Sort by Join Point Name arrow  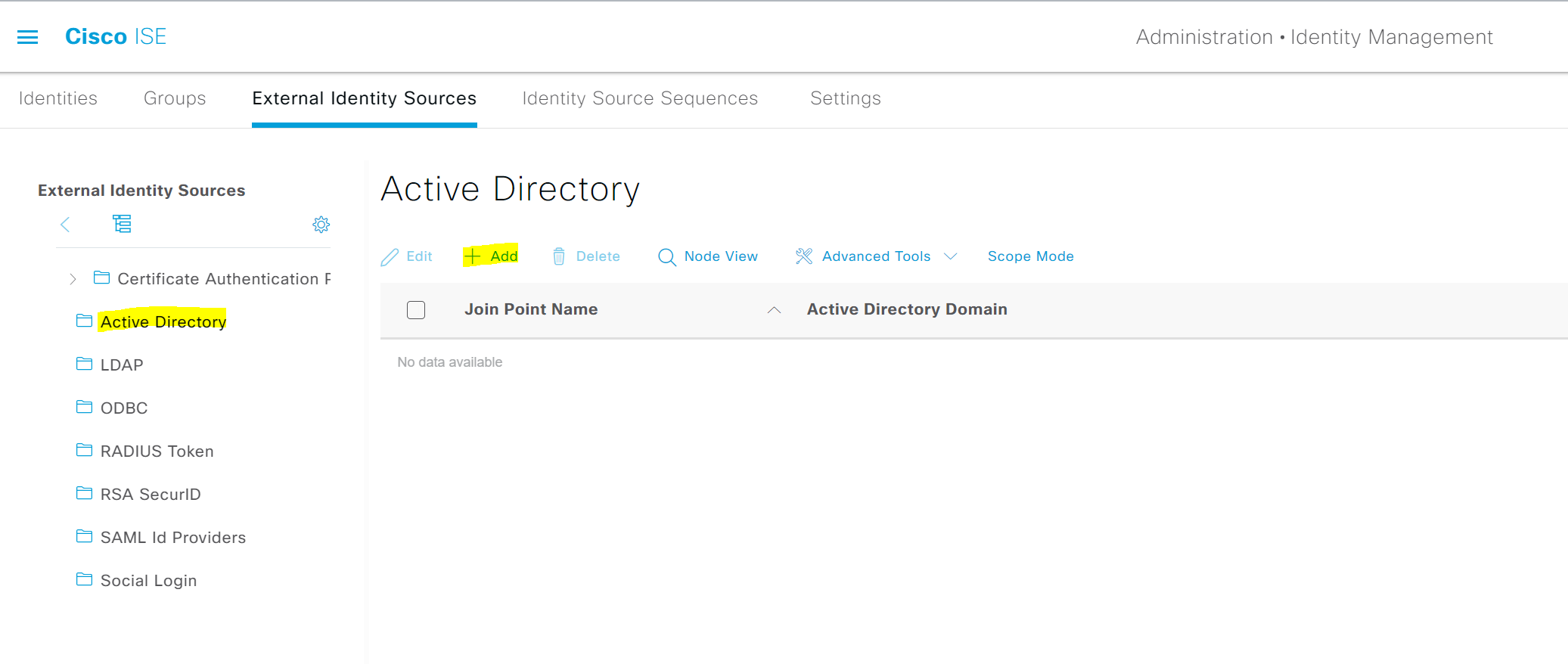pyautogui.click(x=774, y=310)
